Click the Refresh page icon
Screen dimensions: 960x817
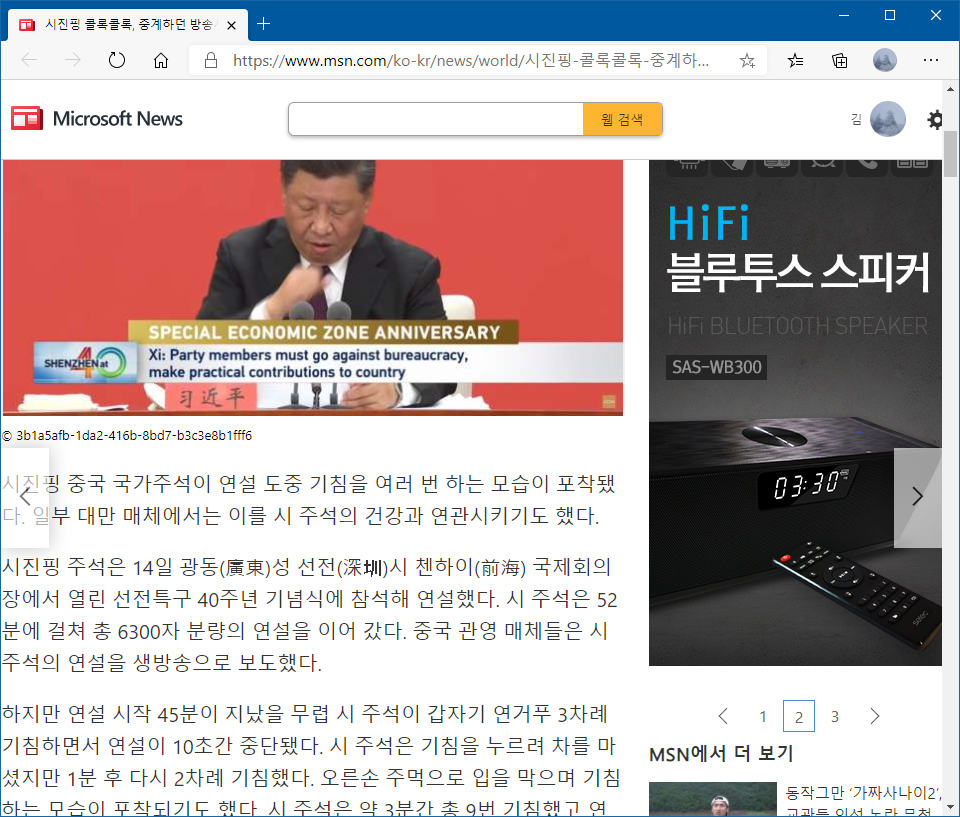(117, 61)
